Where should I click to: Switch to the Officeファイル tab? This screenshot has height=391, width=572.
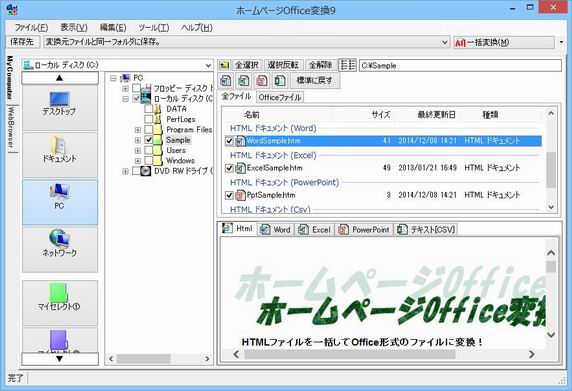pos(280,97)
